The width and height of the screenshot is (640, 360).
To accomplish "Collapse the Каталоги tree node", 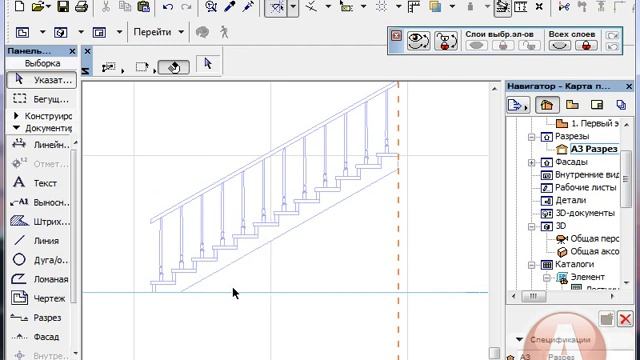I will pos(531,265).
